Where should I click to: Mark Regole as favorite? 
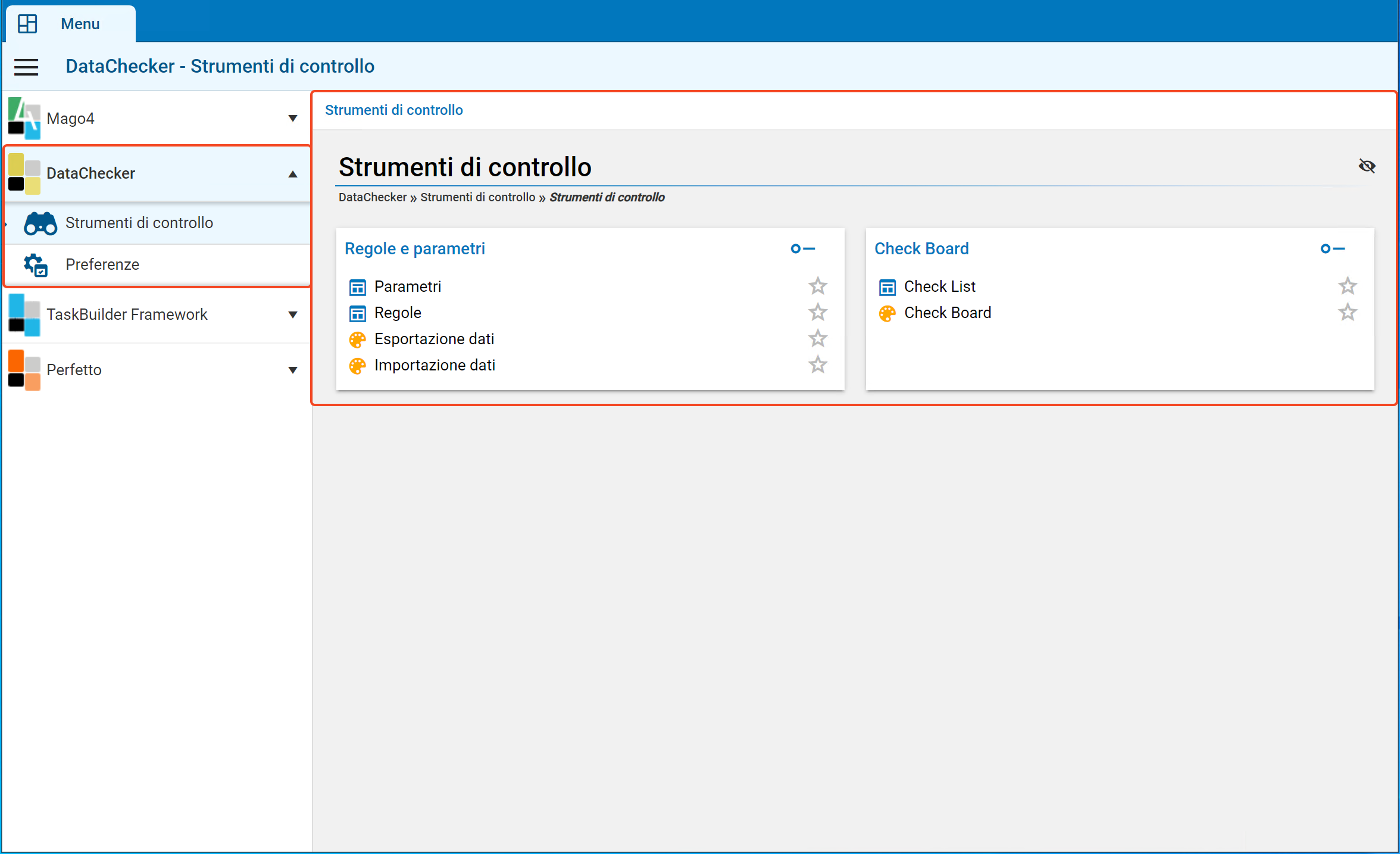click(818, 313)
